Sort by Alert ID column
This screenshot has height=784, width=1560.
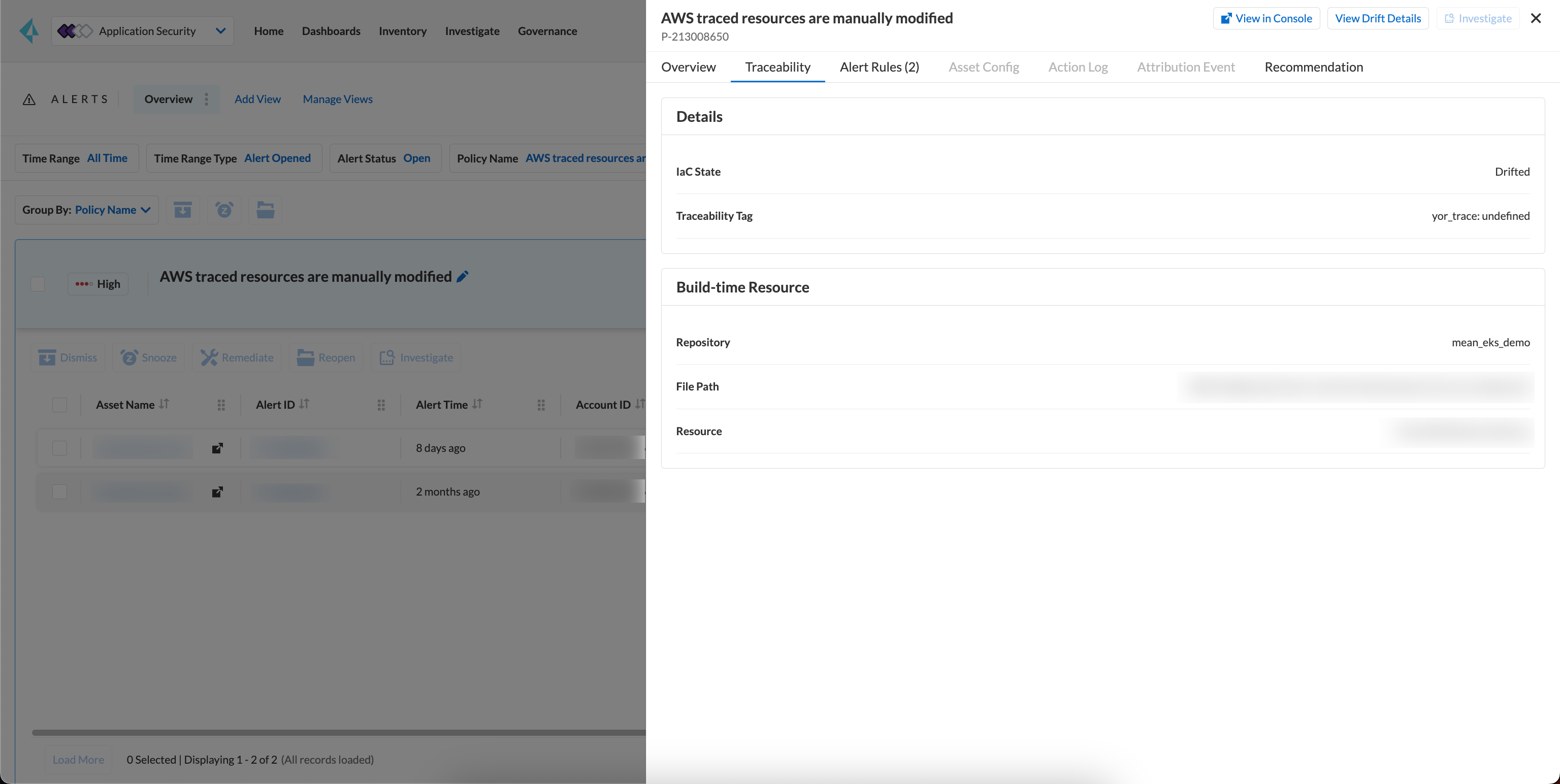304,404
